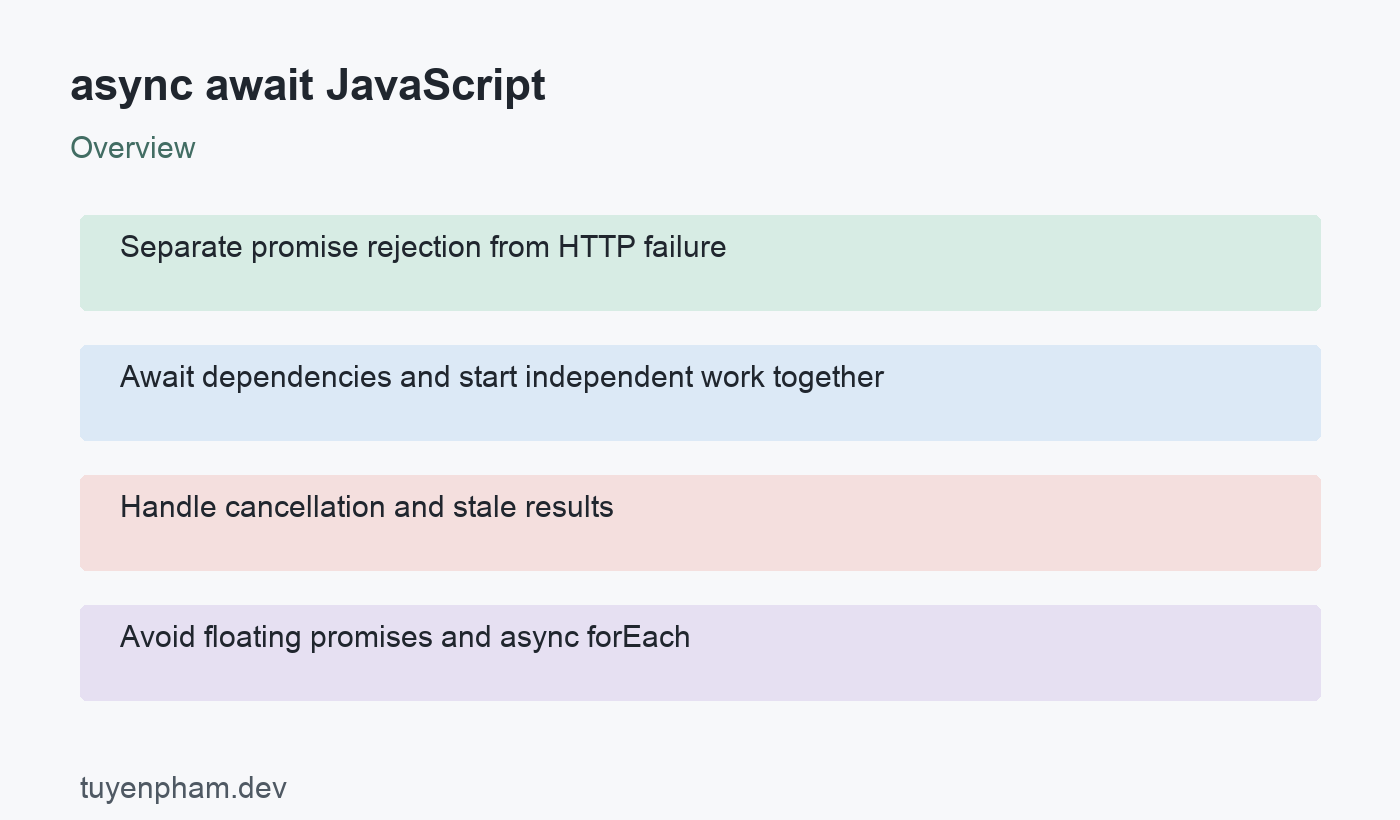1400x820 pixels.
Task: Click 'Avoid floating promises and async forEach'
Action: [700, 653]
